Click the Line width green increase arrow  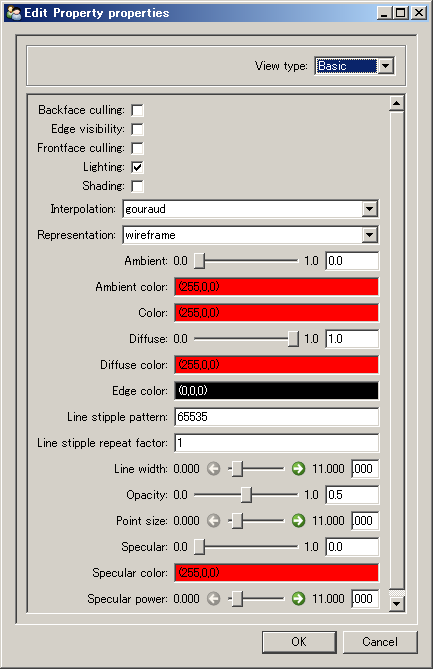tap(298, 469)
